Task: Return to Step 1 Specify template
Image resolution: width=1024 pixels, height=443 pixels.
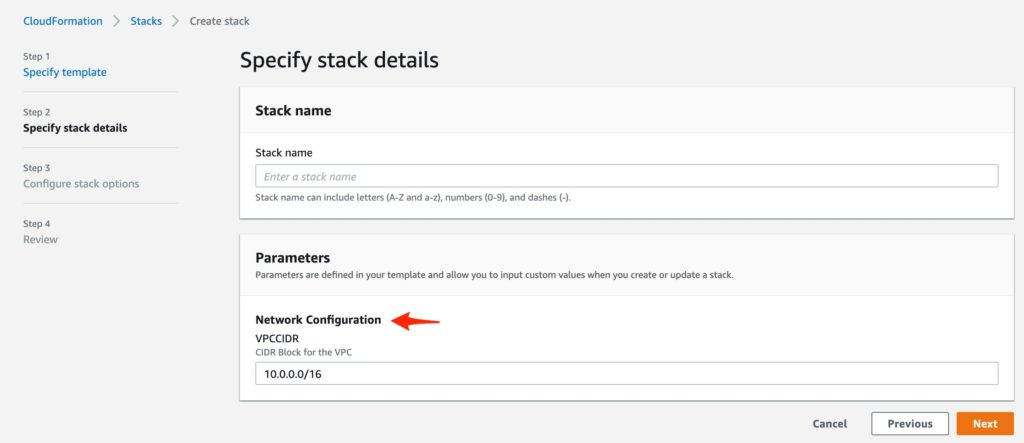Action: tap(65, 72)
